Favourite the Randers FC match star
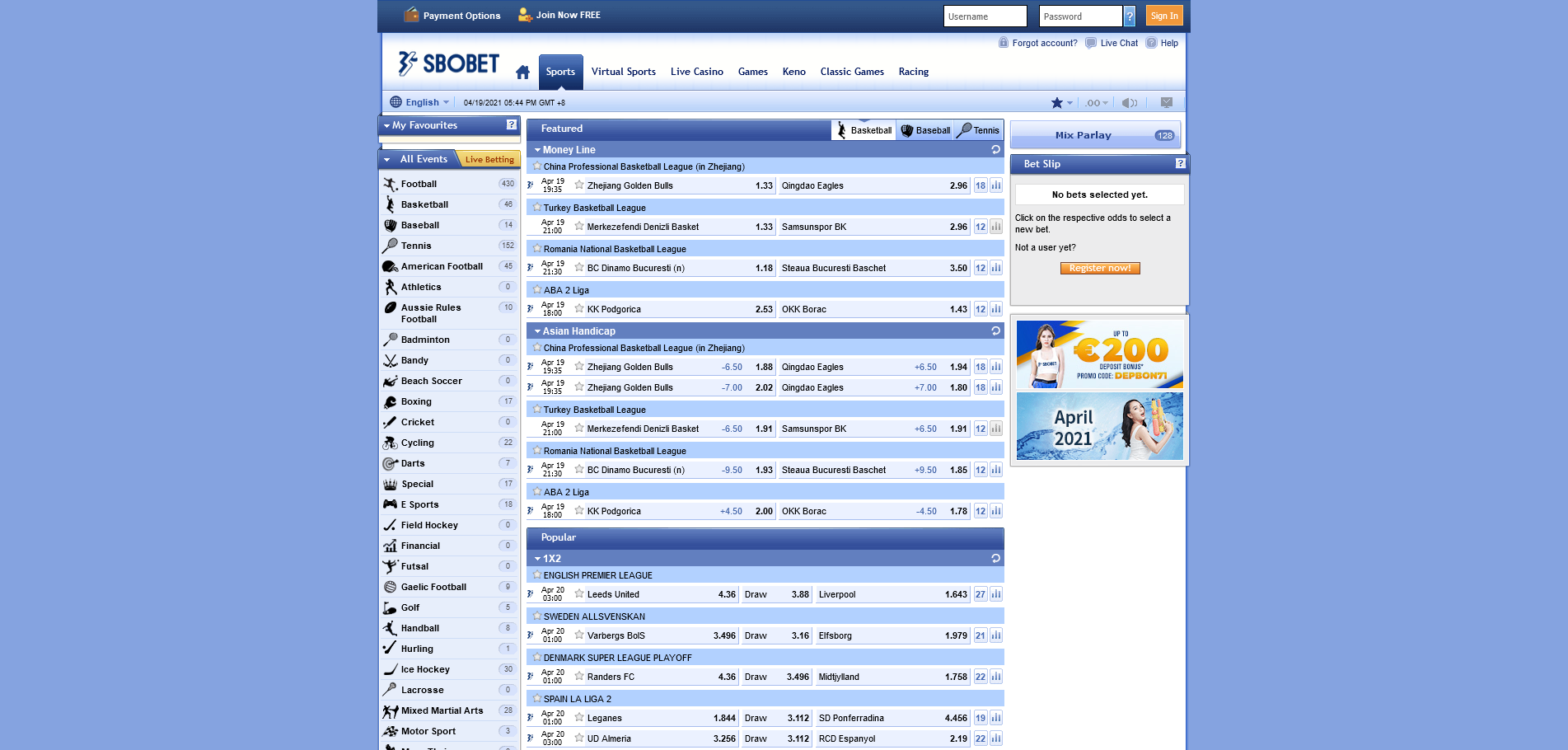This screenshot has height=750, width=1568. 579,676
